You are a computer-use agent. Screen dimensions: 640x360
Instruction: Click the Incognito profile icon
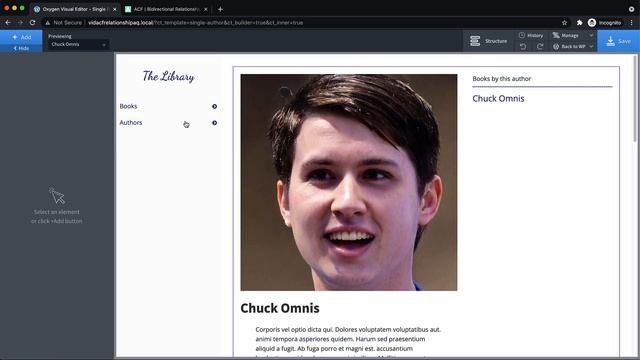coord(592,23)
